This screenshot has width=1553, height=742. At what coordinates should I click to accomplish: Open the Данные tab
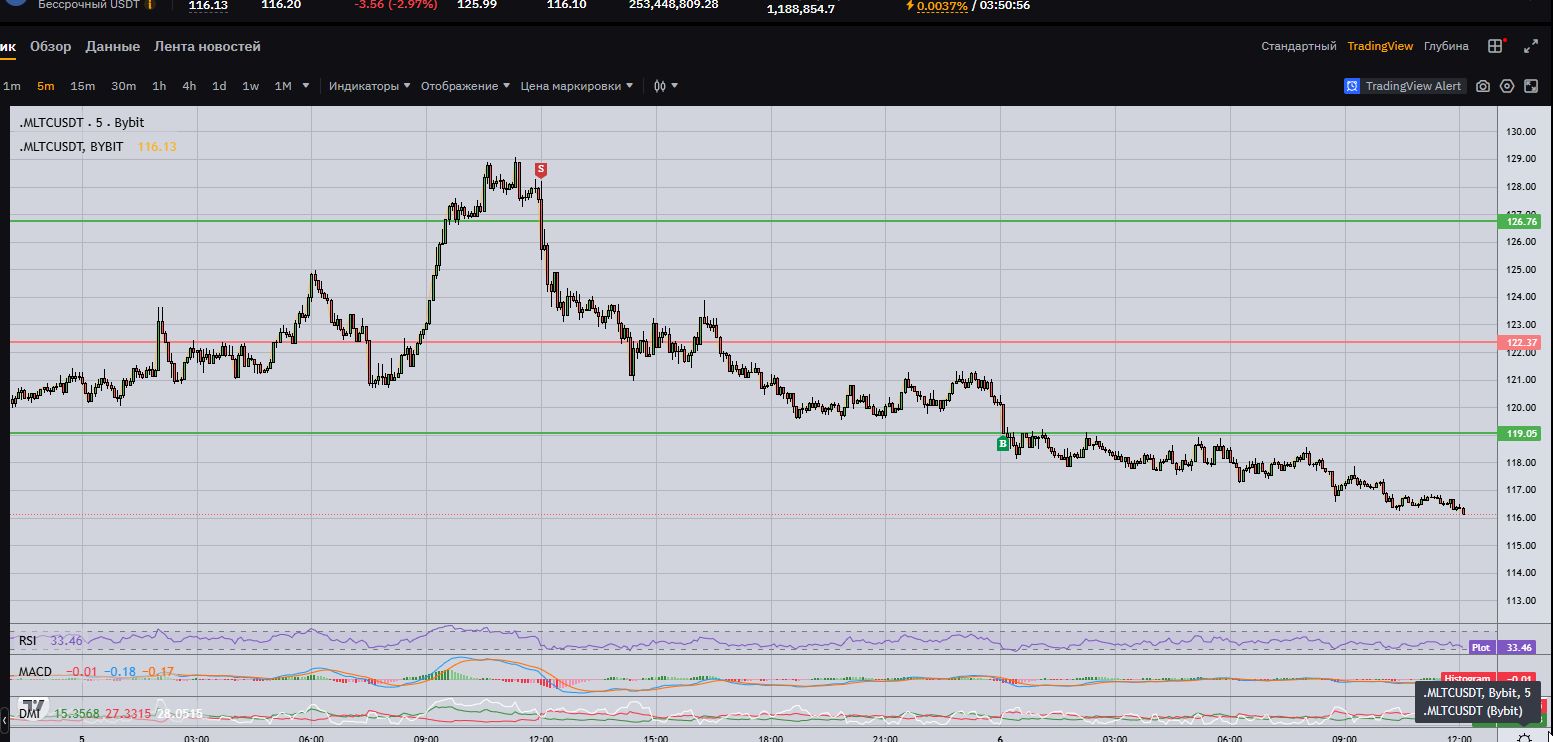tap(112, 46)
